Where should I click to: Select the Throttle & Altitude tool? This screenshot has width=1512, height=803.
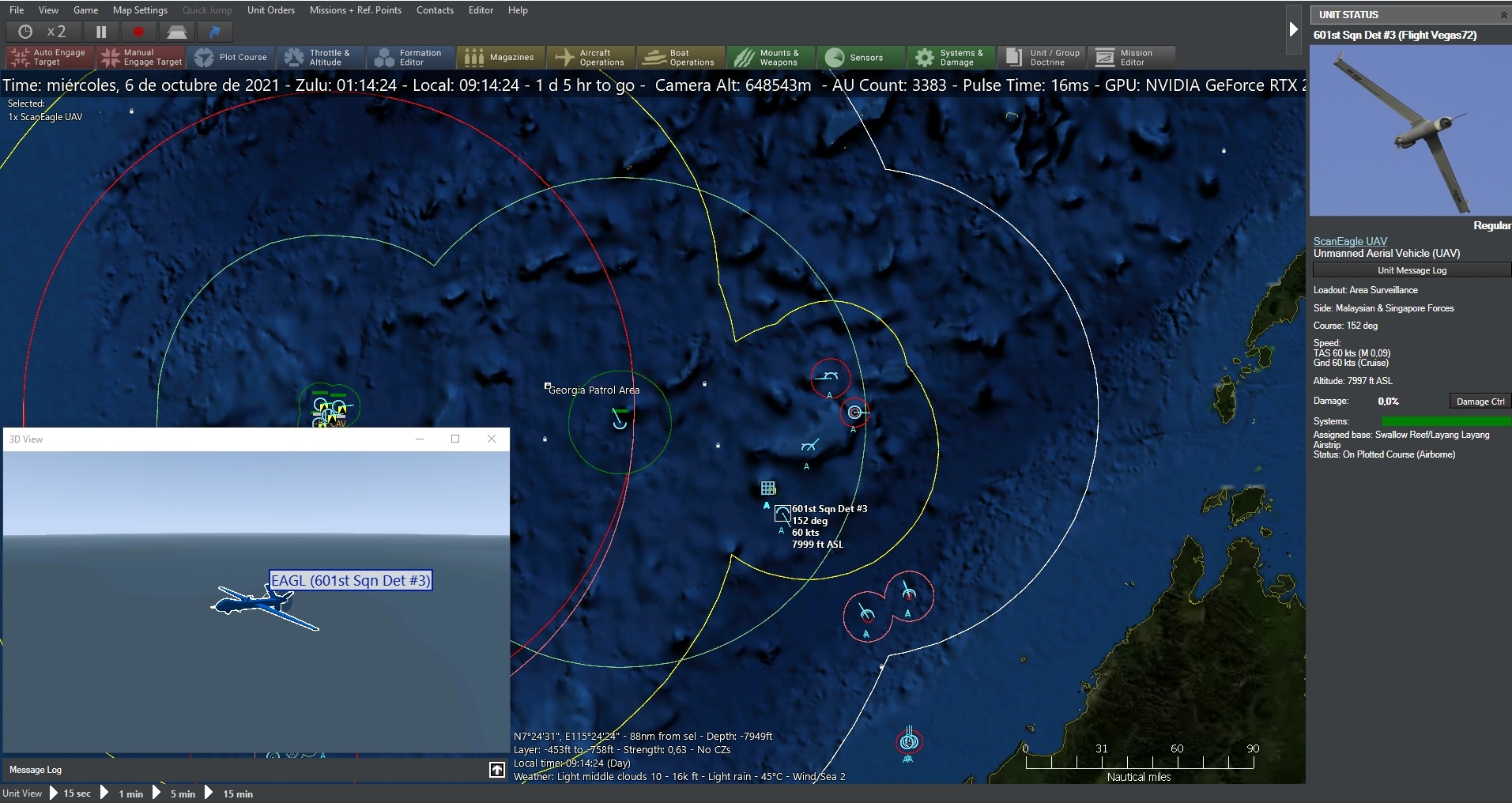pos(321,57)
